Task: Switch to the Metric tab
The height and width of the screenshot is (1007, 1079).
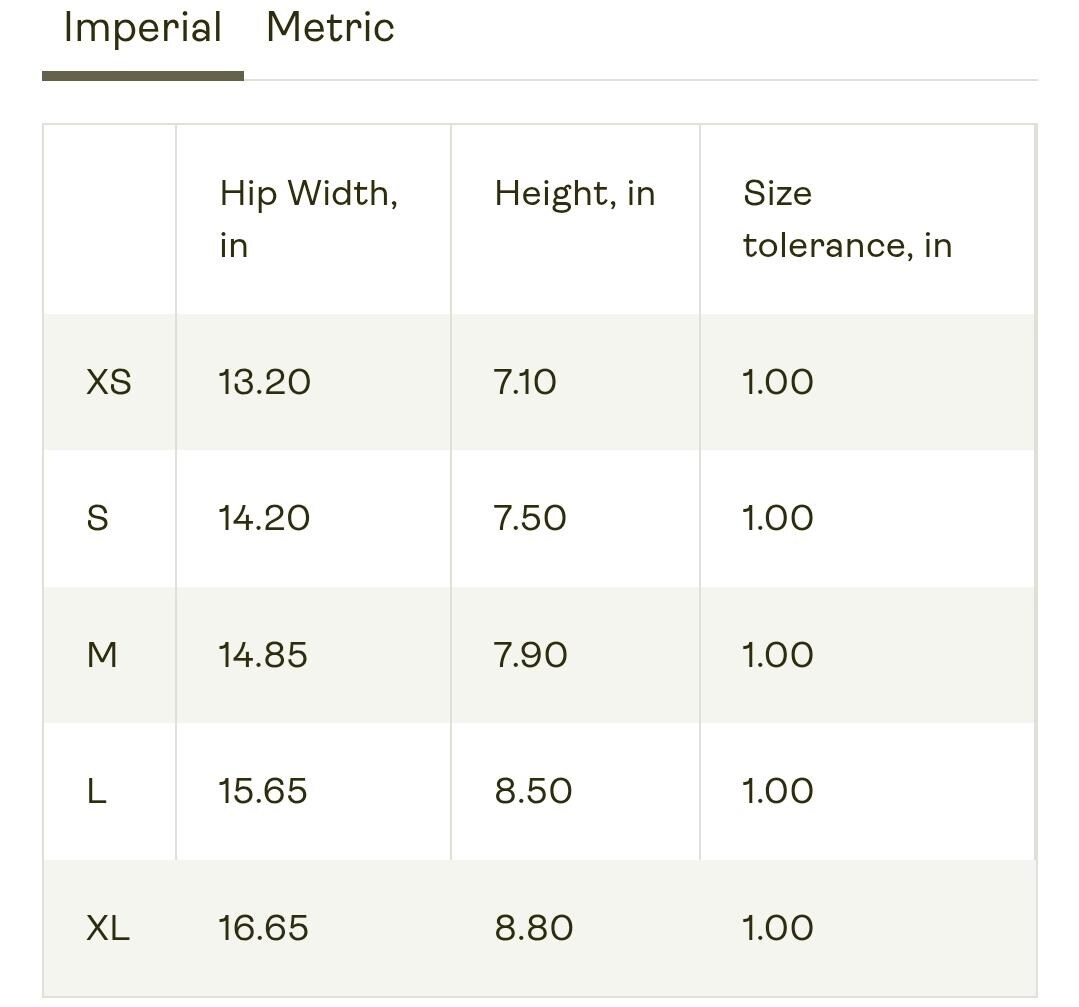Action: tap(330, 28)
